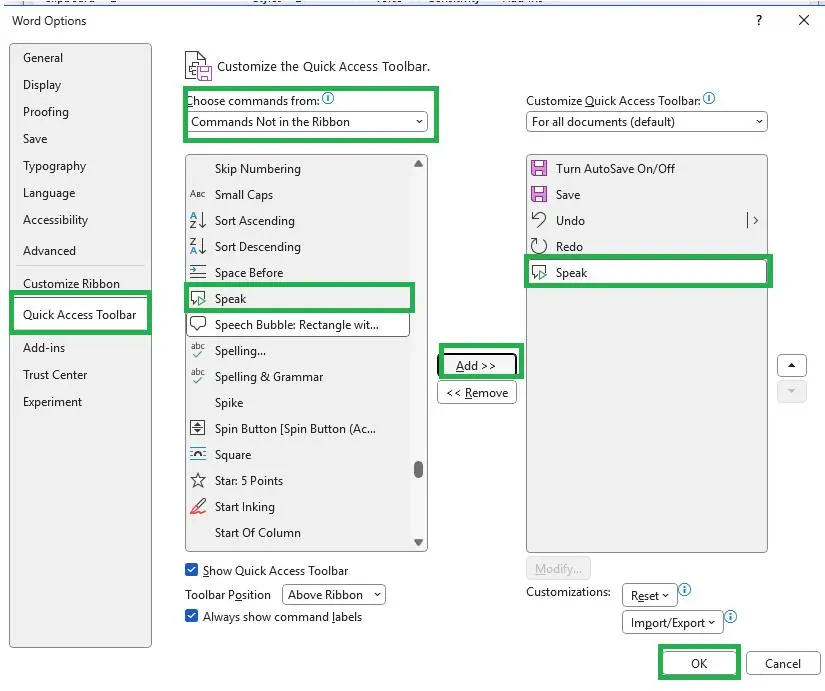The width and height of the screenshot is (825, 691).
Task: Click the Square text wrap icon
Action: (197, 454)
